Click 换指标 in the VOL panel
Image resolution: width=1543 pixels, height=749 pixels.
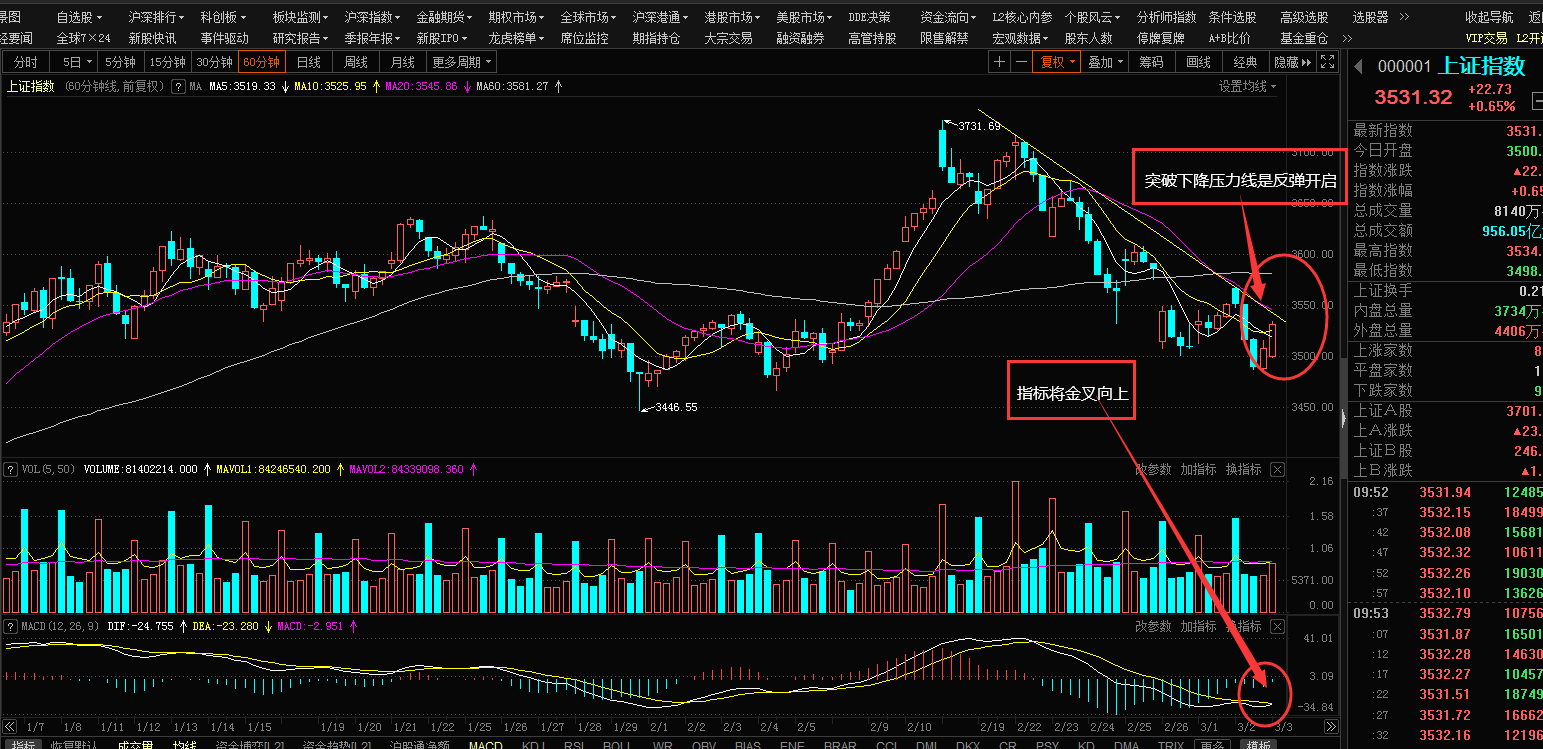(1243, 469)
